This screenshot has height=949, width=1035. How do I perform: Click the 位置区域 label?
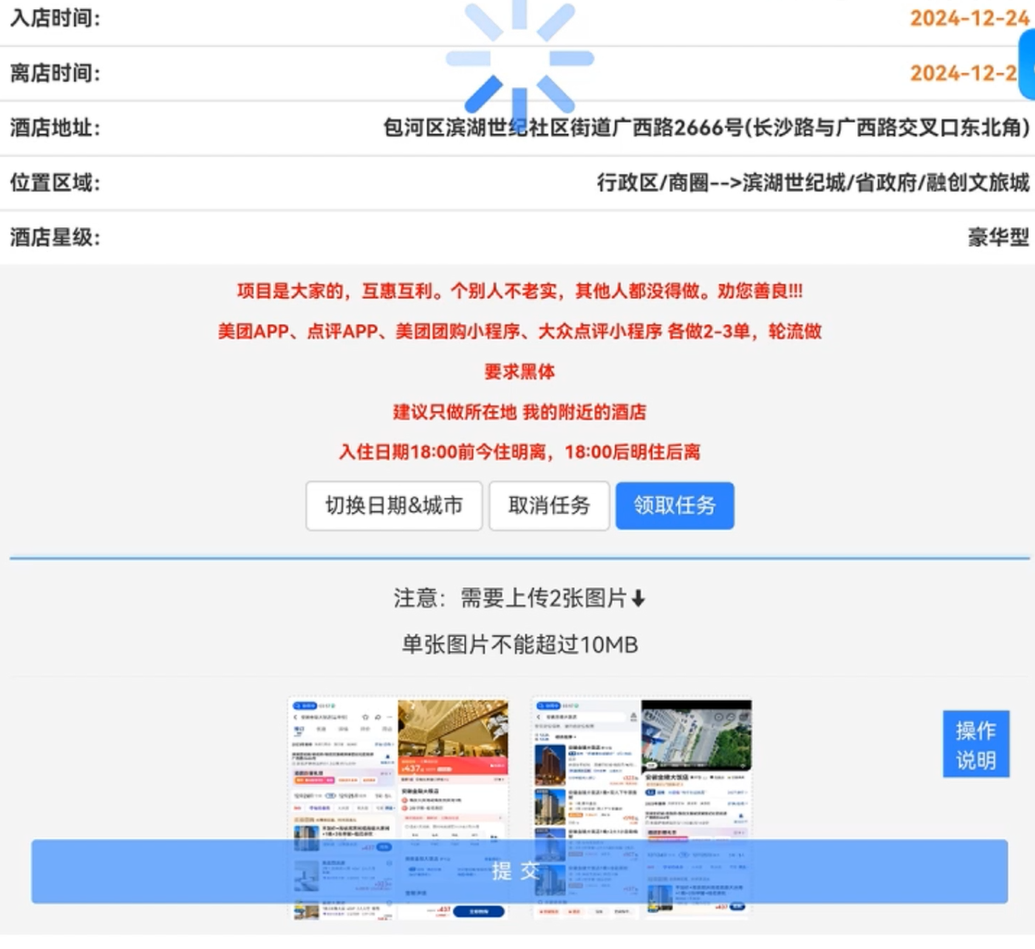click(x=55, y=182)
